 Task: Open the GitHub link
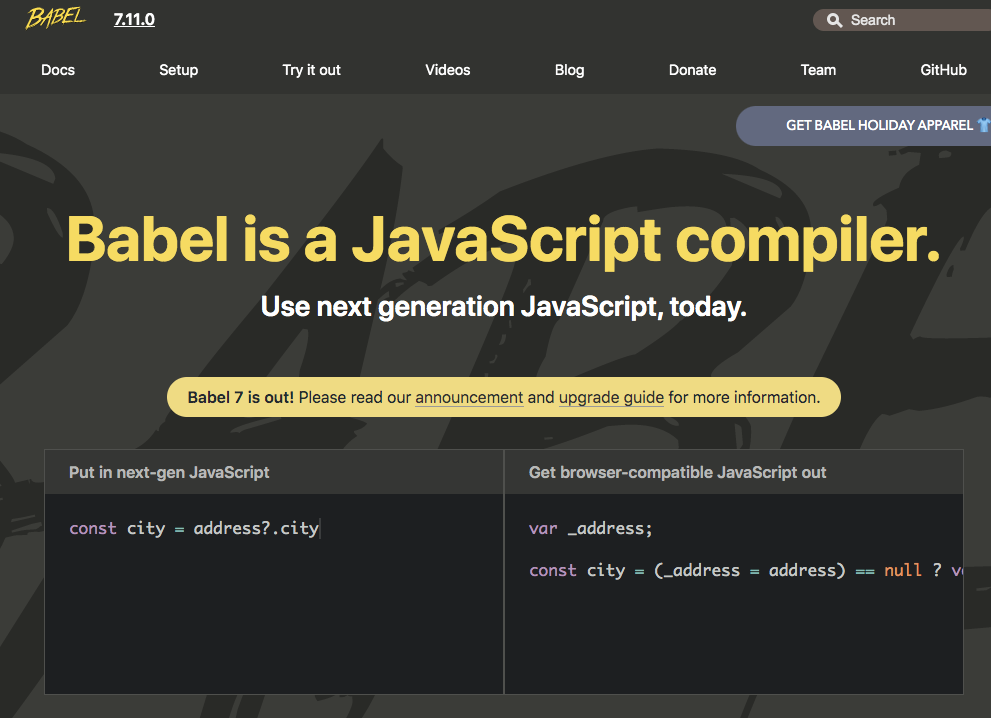943,70
